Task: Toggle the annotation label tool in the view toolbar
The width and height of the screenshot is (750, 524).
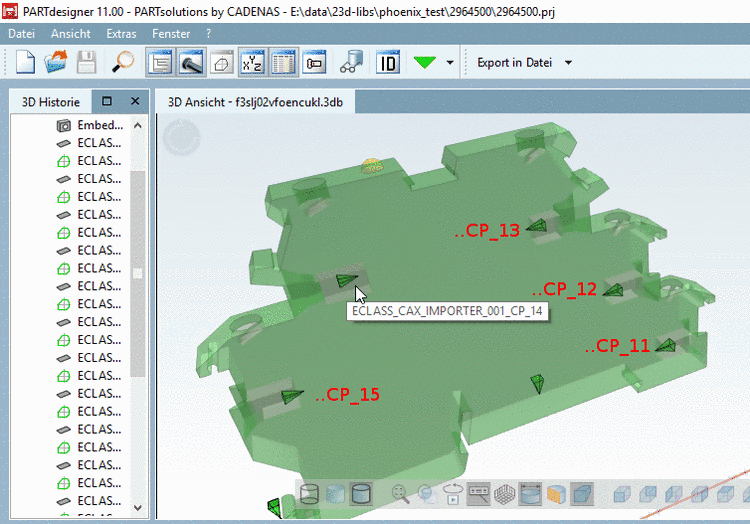Action: click(x=478, y=494)
